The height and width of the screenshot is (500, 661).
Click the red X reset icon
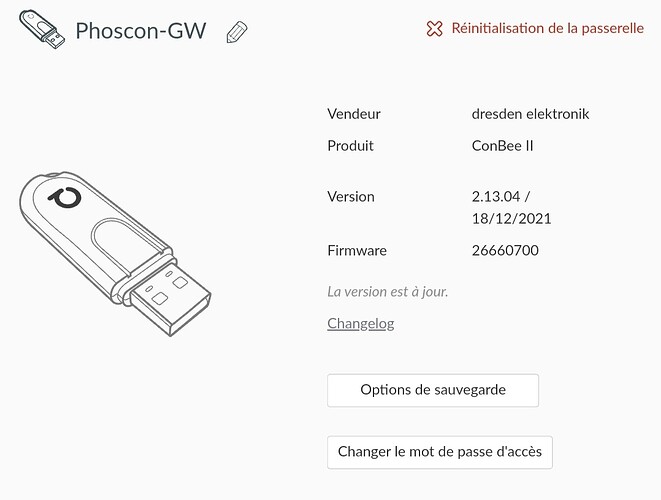(434, 29)
